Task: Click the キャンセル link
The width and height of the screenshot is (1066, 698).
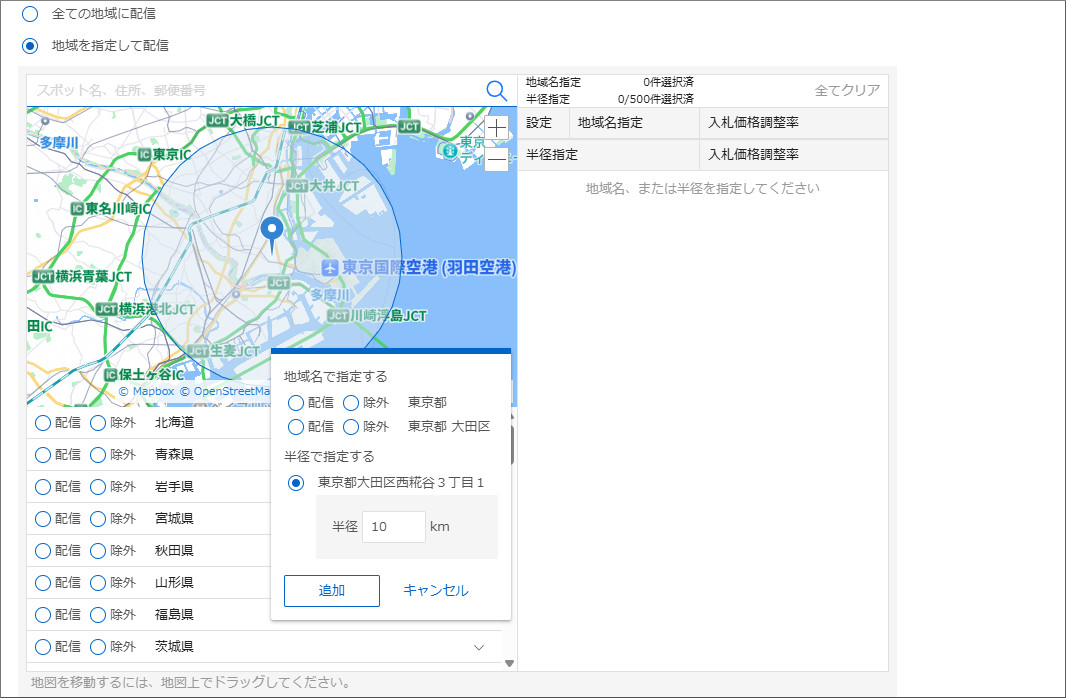Action: (435, 591)
